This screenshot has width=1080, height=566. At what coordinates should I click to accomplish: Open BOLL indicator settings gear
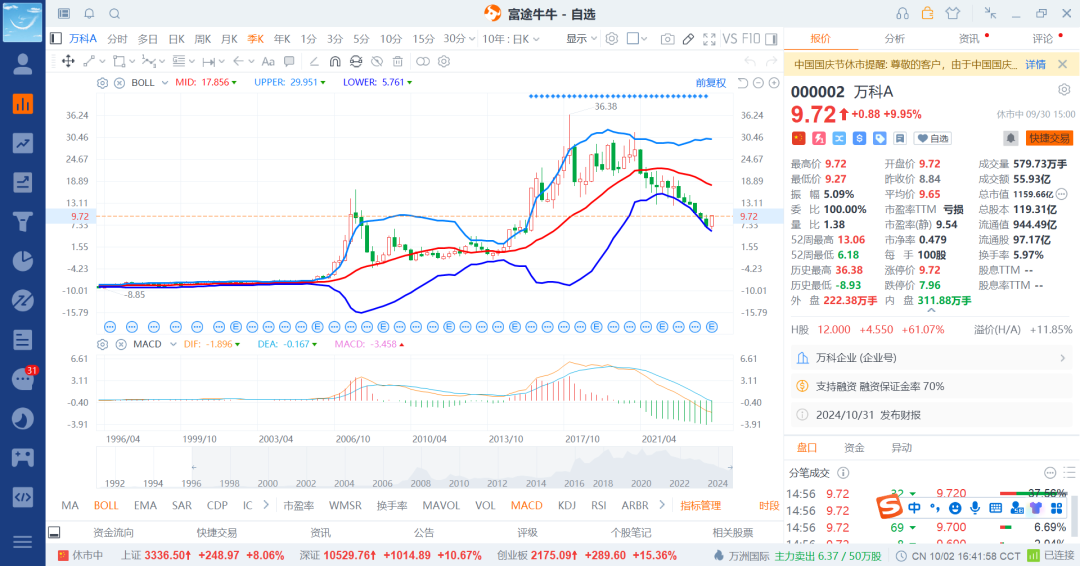pyautogui.click(x=103, y=83)
